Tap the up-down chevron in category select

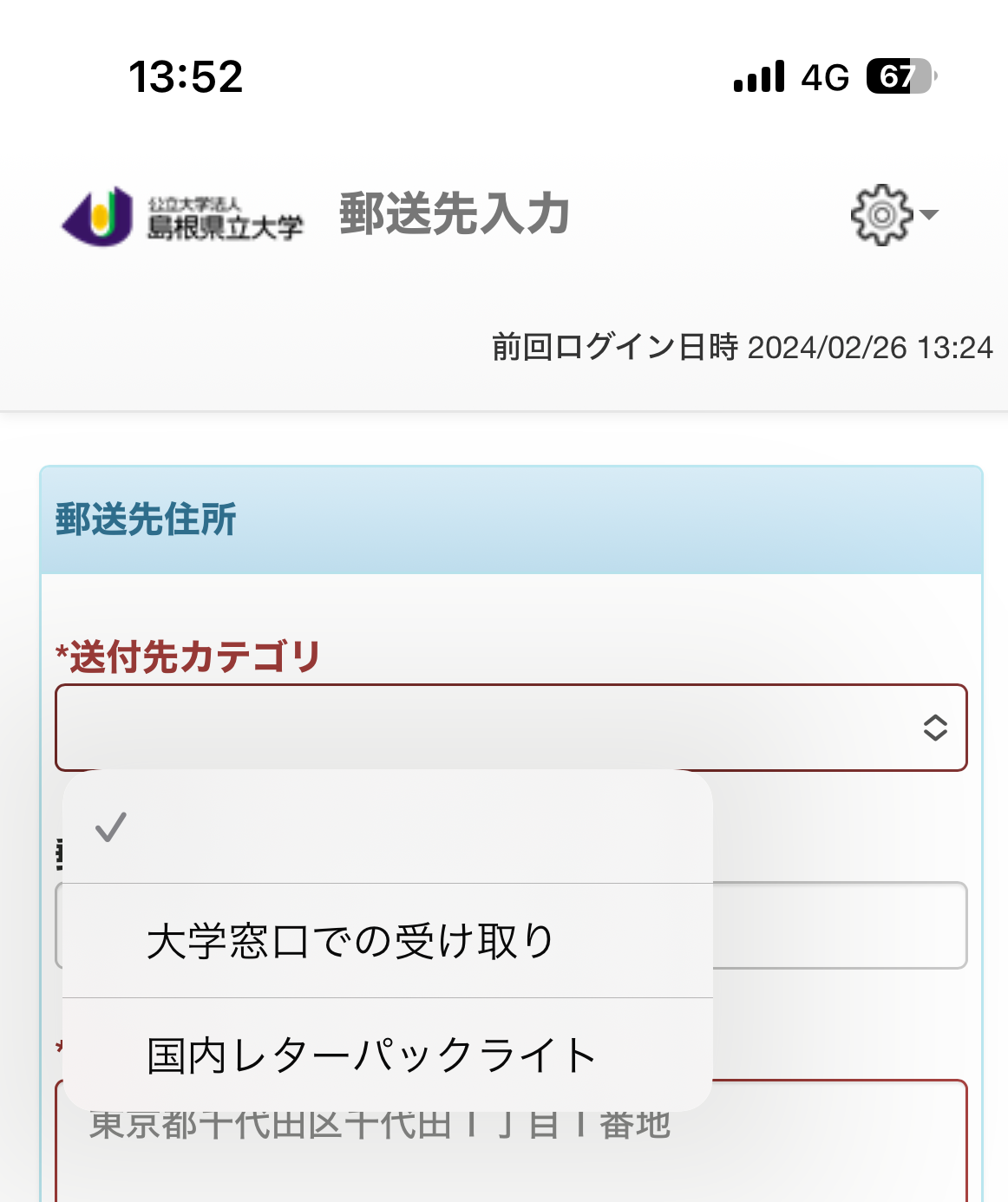tap(934, 728)
